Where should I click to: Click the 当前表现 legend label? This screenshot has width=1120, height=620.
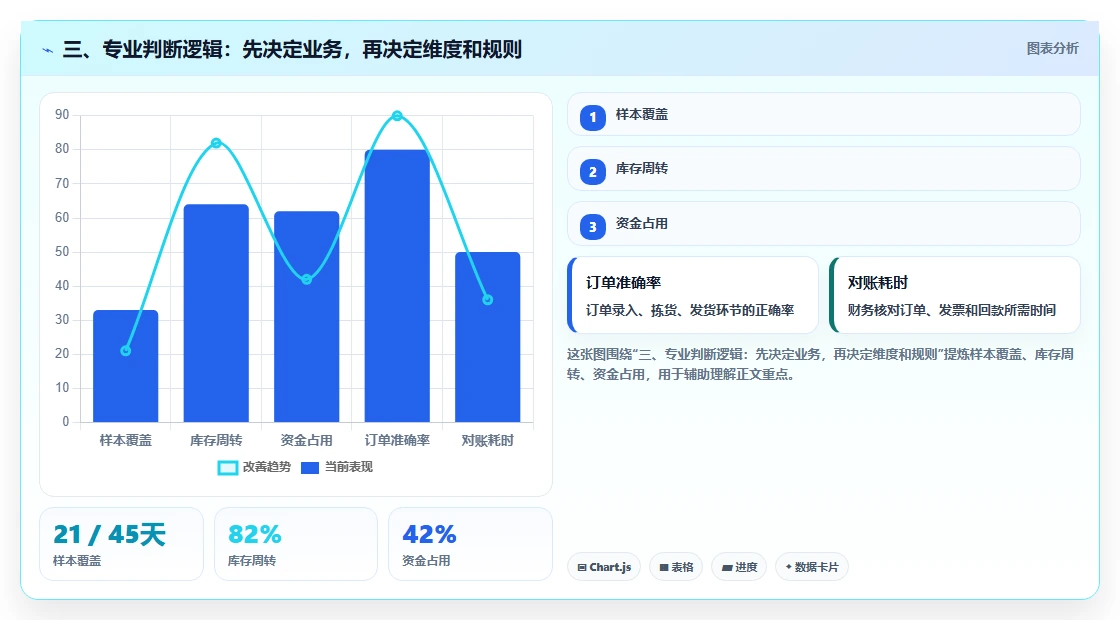(349, 467)
